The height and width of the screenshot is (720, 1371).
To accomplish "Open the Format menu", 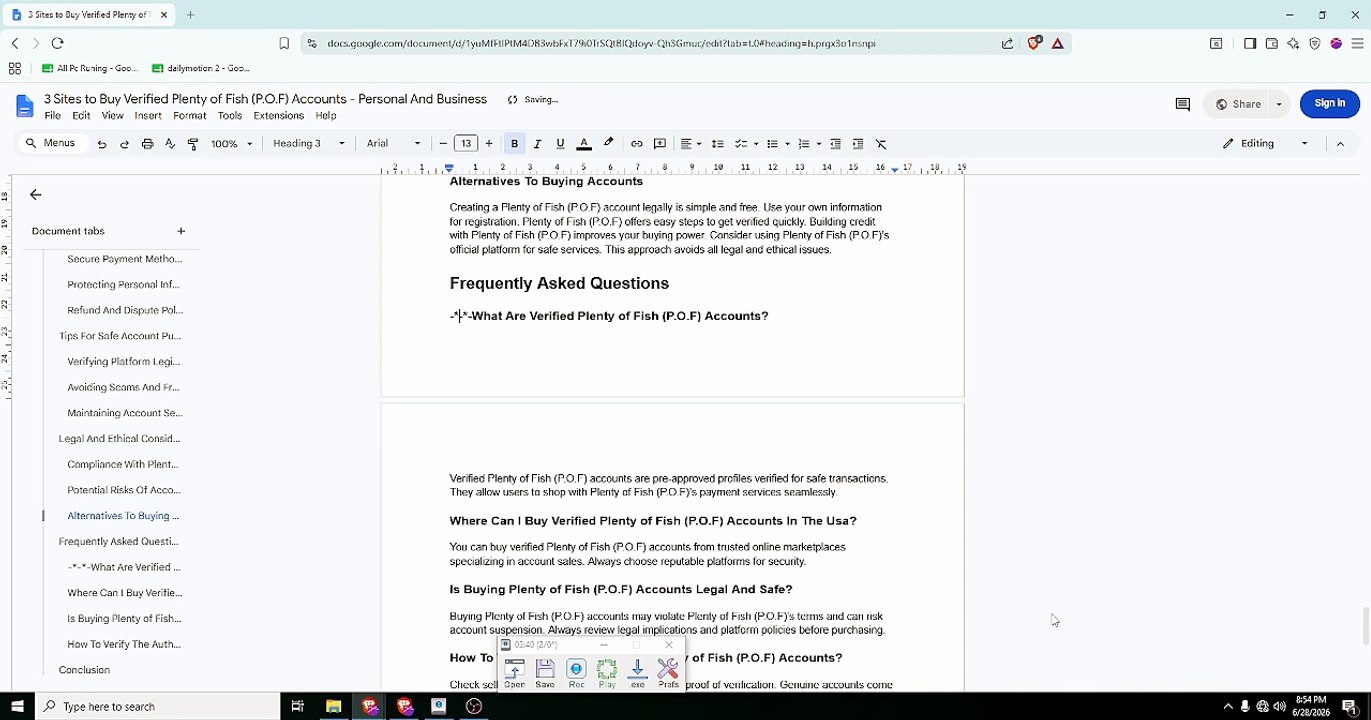I will (190, 116).
